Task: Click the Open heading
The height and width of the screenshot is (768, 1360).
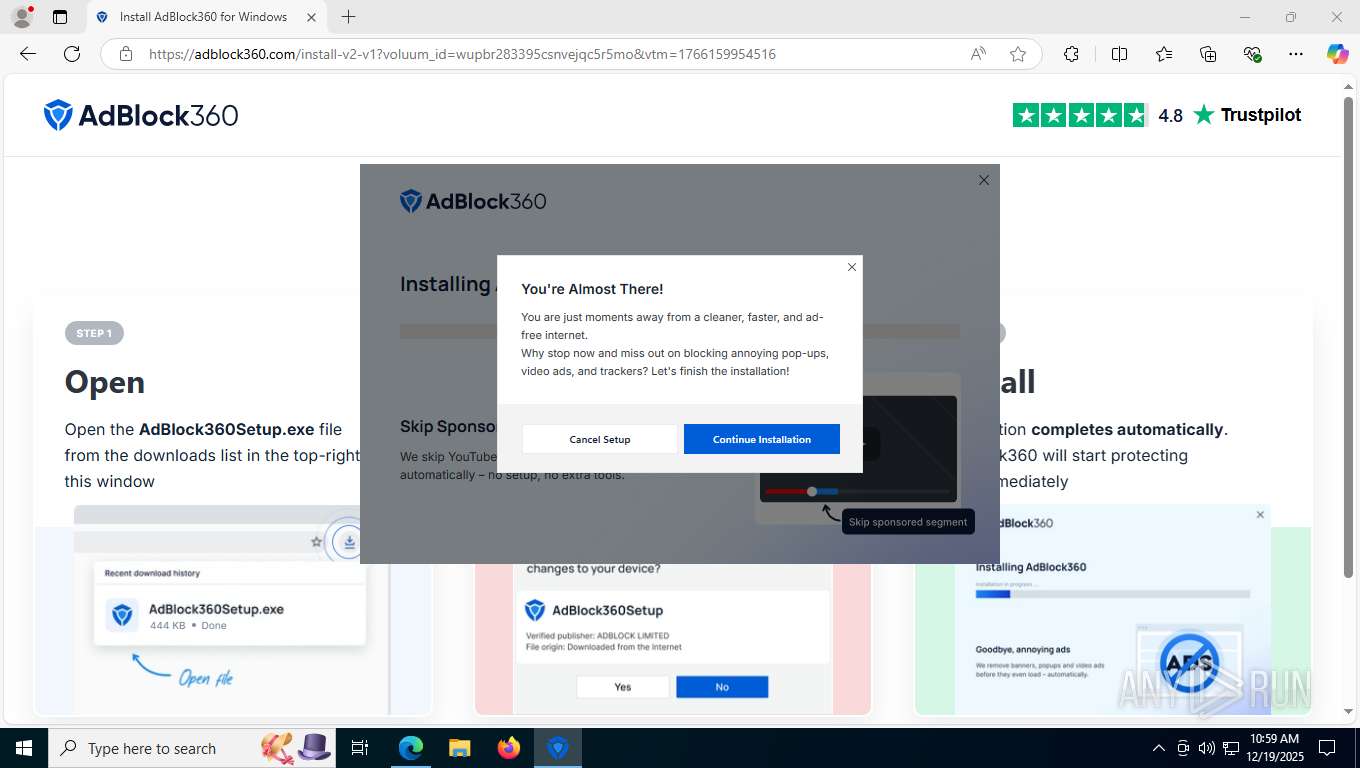Action: pos(105,382)
